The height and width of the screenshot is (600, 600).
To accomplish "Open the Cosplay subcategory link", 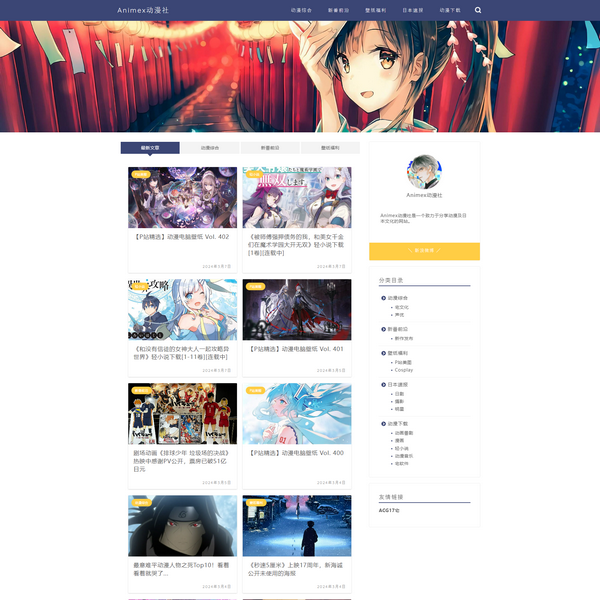I will click(x=403, y=370).
